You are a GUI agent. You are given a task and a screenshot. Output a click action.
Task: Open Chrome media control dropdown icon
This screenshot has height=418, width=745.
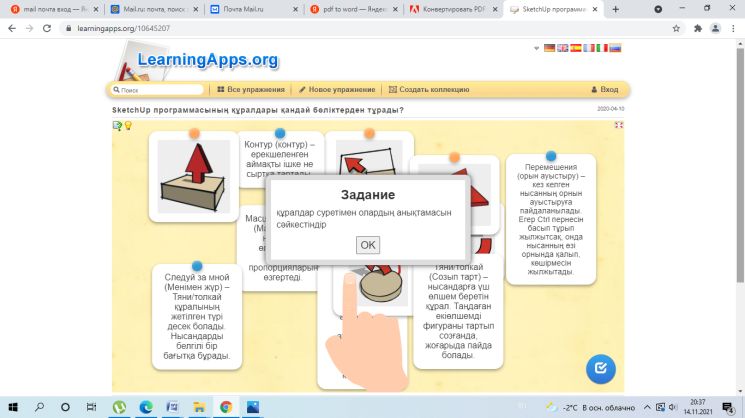click(658, 9)
